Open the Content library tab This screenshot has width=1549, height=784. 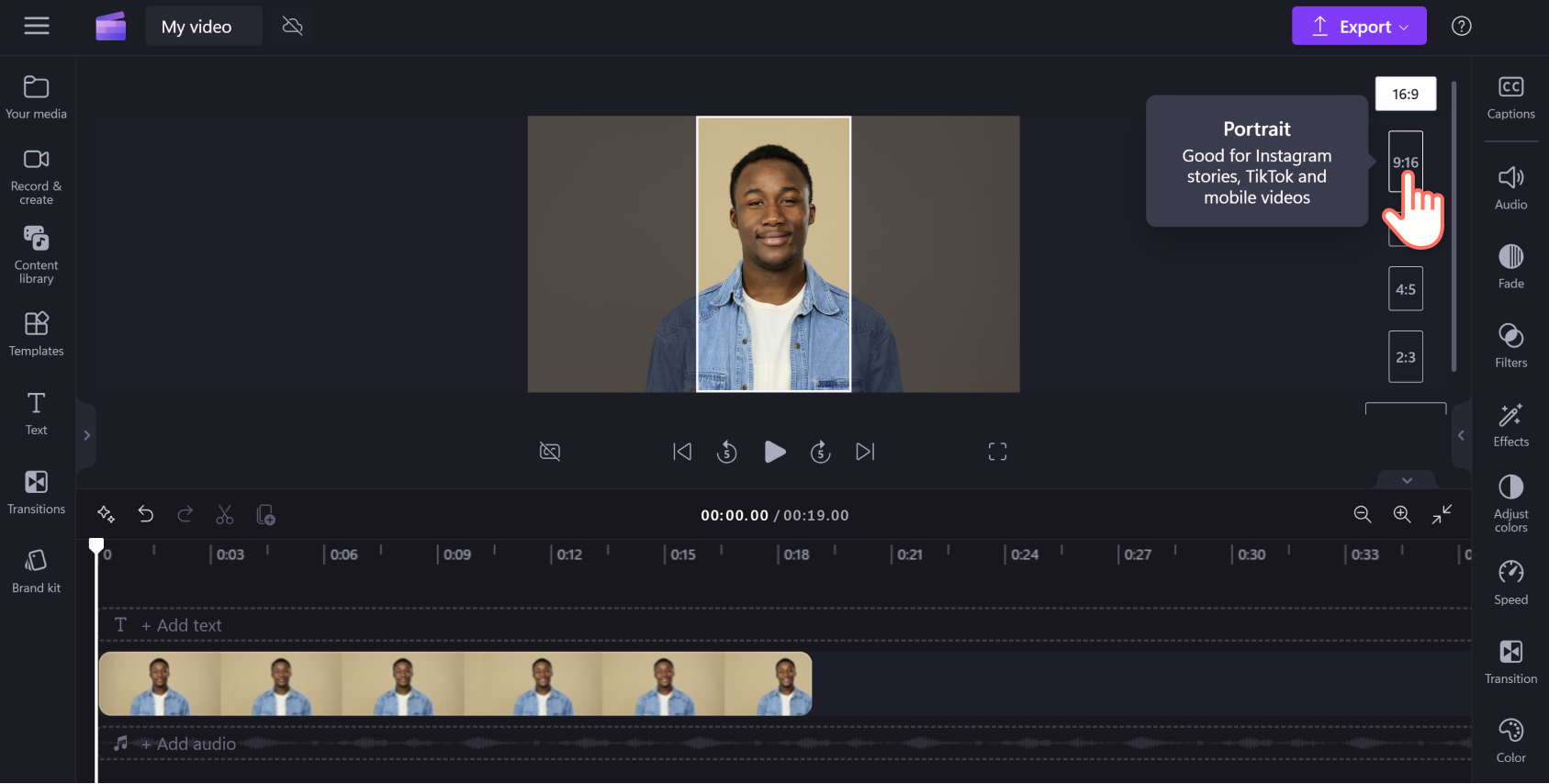click(37, 255)
